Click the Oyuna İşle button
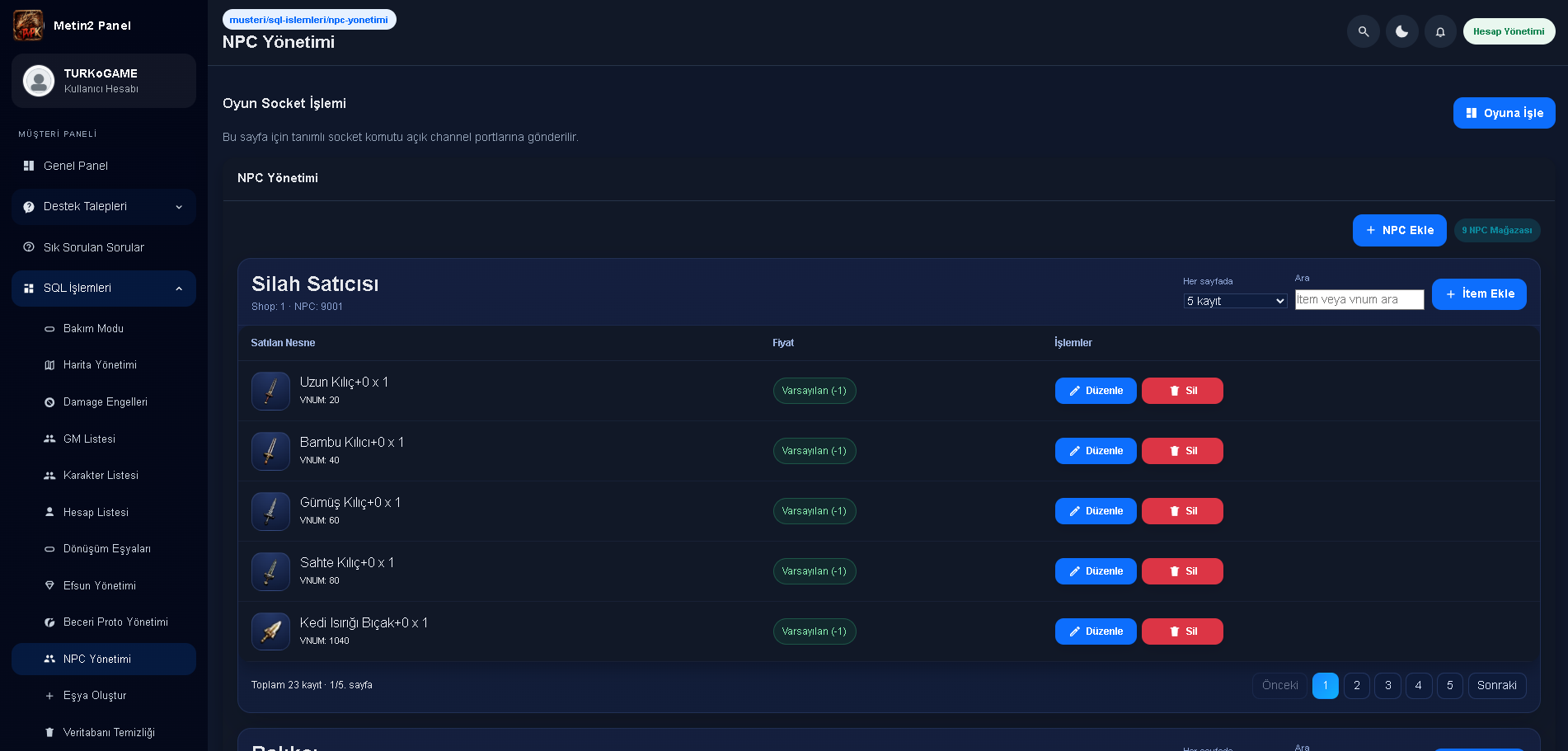 1504,113
